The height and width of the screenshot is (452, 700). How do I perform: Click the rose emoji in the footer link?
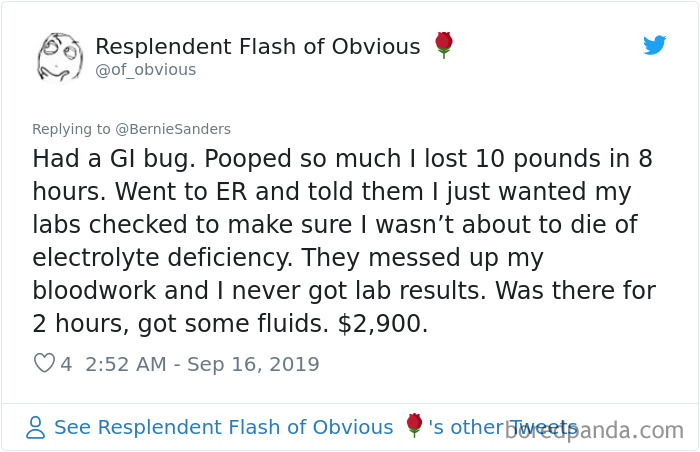414,426
